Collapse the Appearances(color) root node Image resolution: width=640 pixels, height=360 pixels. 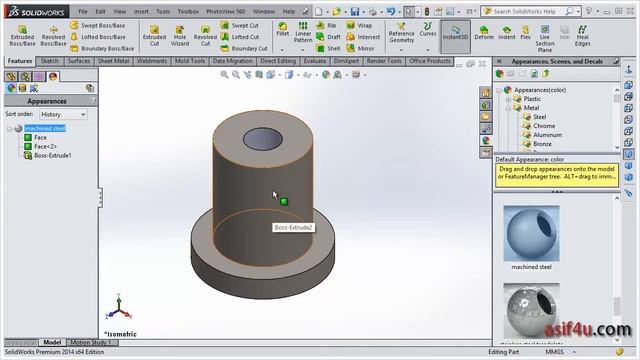[x=499, y=90]
